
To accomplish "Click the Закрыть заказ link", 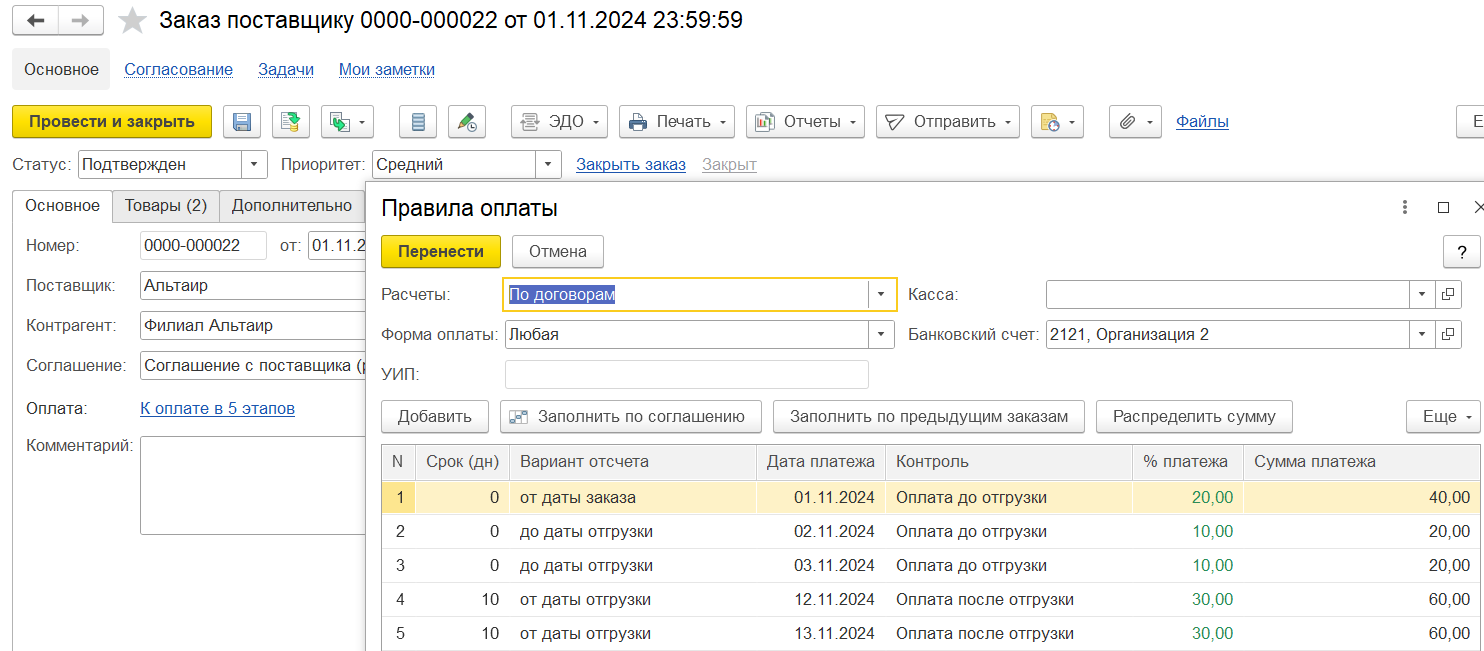I will tap(631, 164).
